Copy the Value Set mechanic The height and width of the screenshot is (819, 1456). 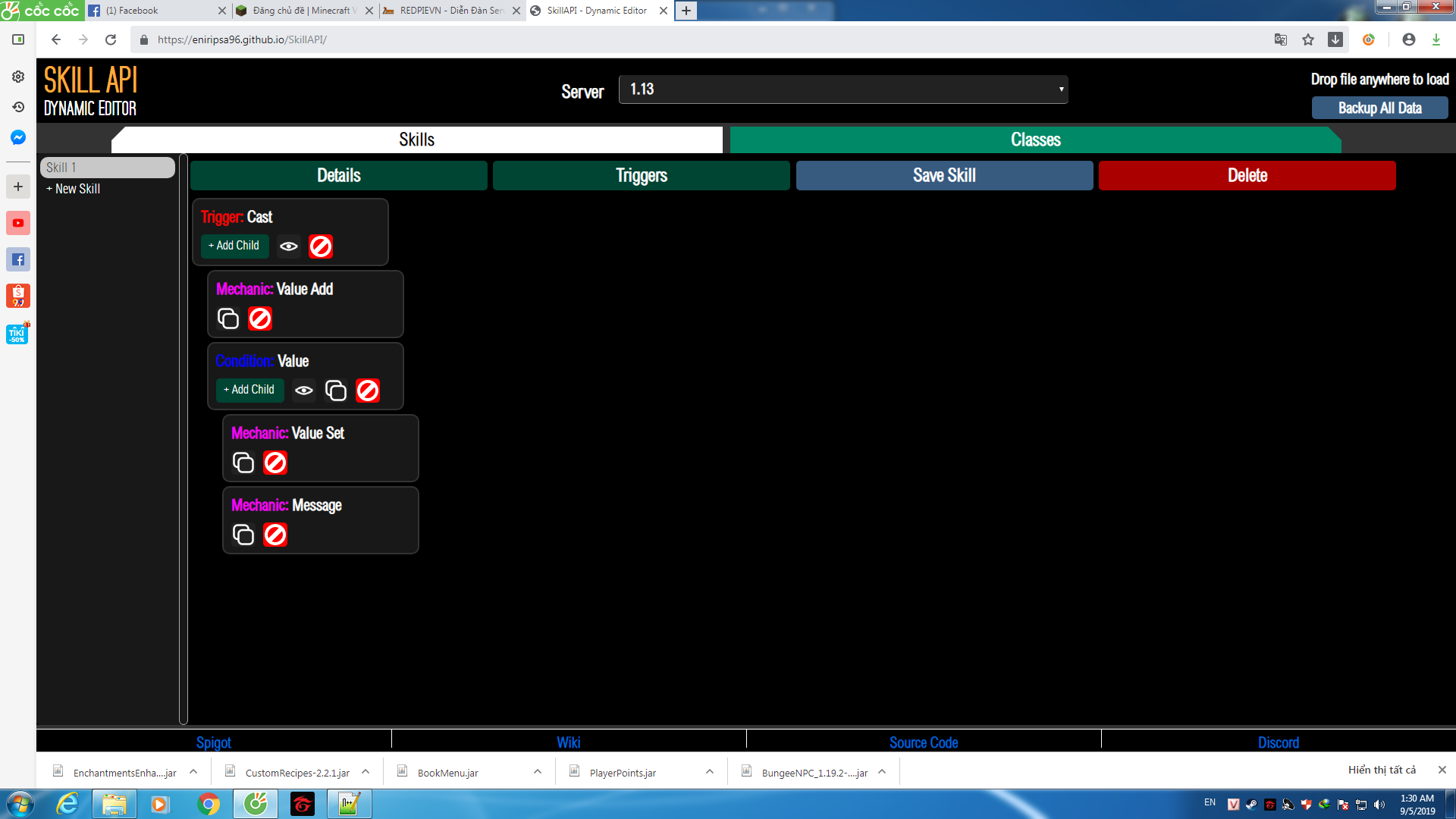243,463
